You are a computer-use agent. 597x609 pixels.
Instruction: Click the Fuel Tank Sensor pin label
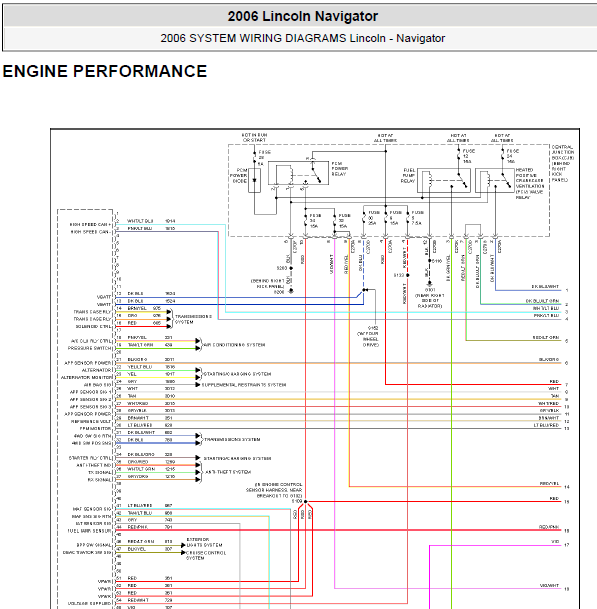pyautogui.click(x=89, y=531)
